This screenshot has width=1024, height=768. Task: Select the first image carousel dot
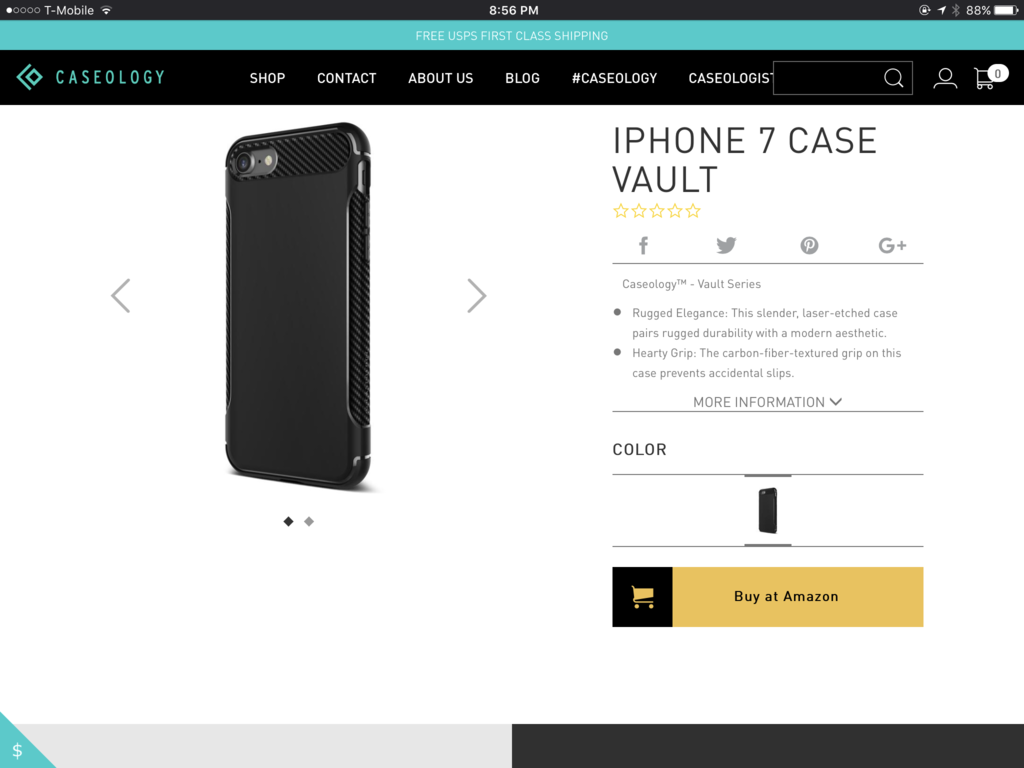point(289,521)
